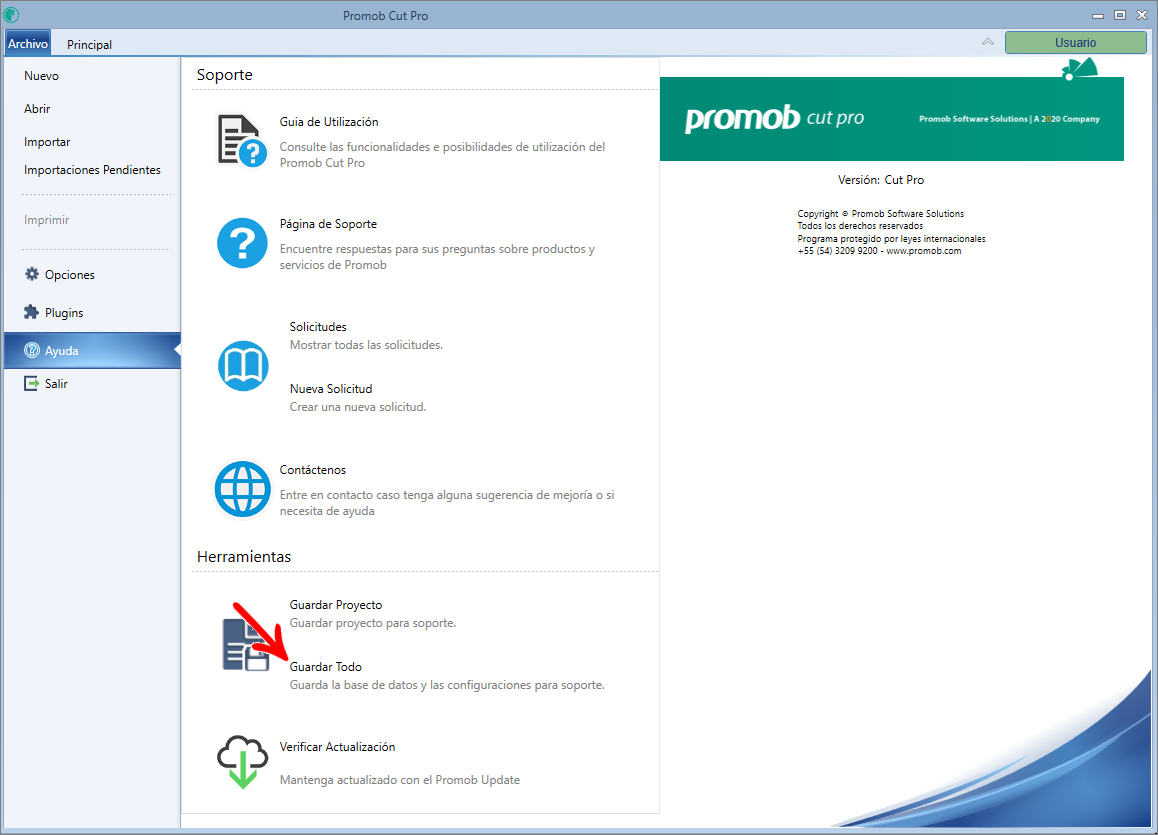Collapse the ribbon with the up chevron

tap(987, 42)
